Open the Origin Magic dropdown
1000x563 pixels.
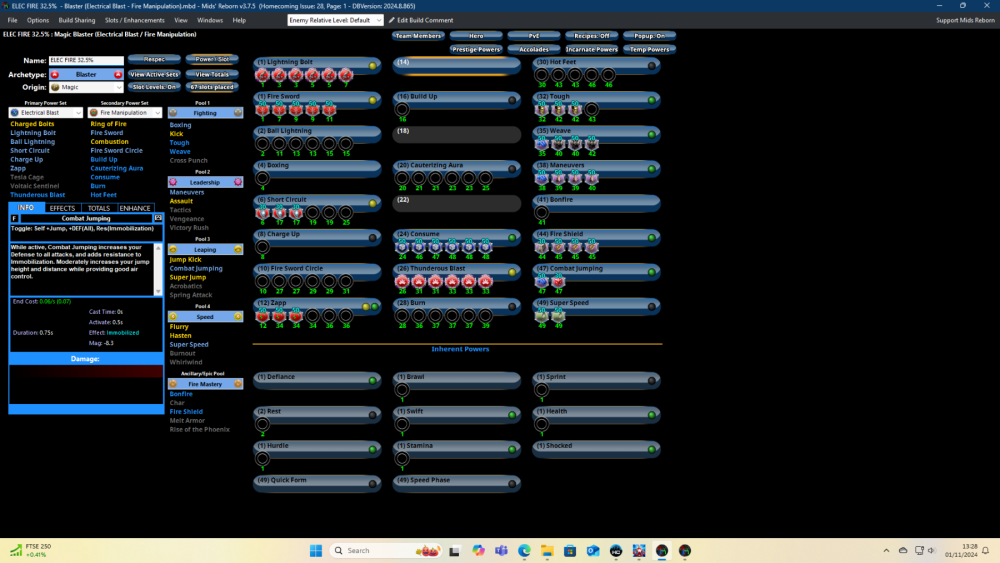(x=86, y=87)
